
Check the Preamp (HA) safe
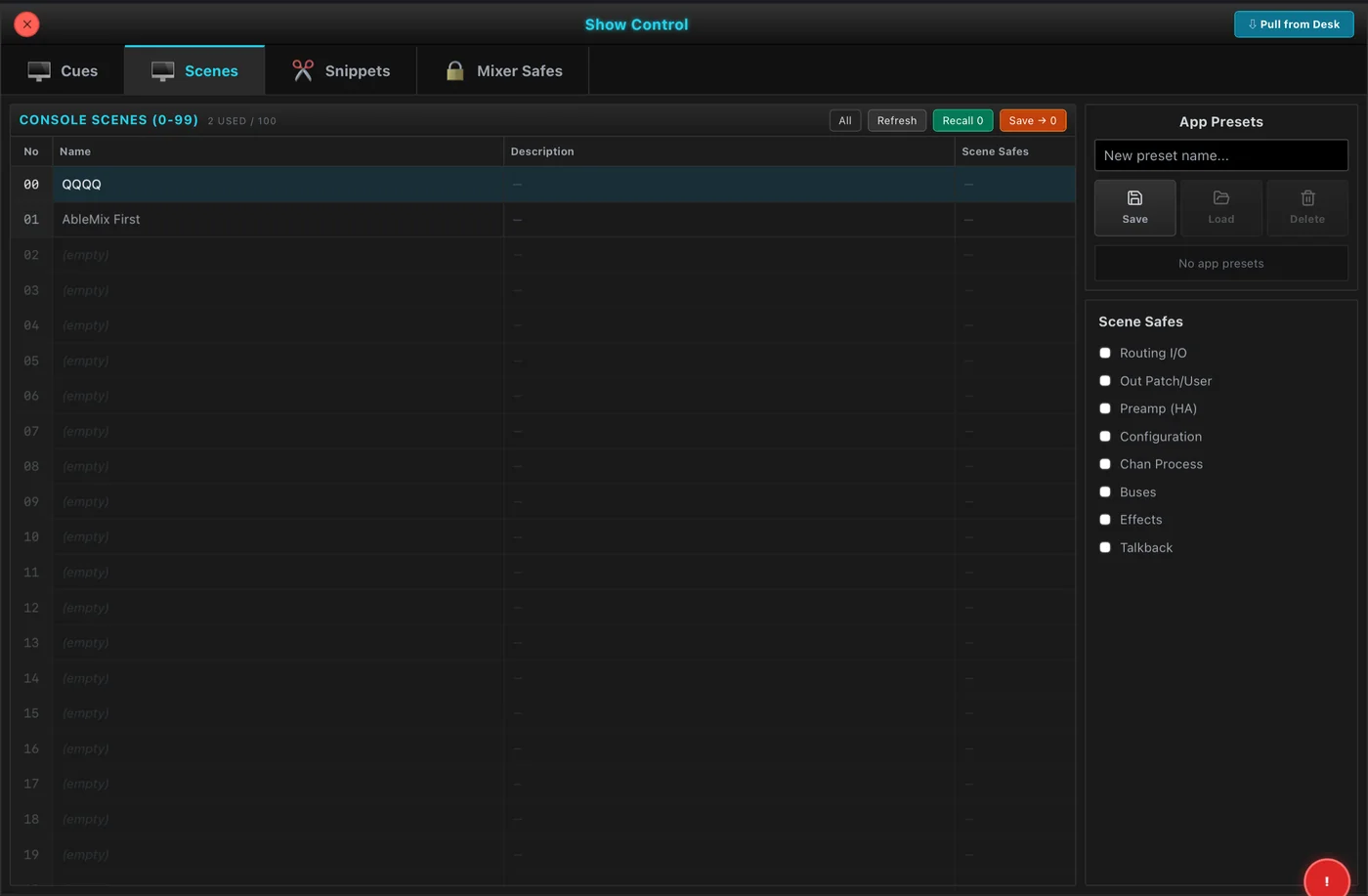pyautogui.click(x=1105, y=408)
